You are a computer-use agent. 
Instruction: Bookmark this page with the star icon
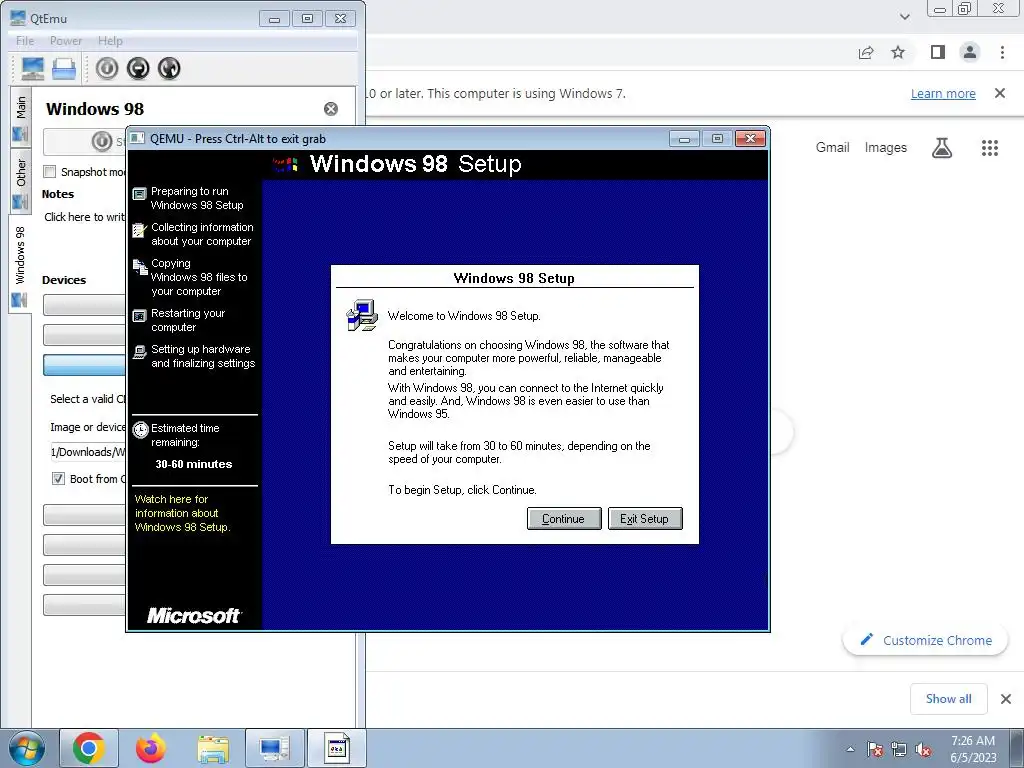[899, 52]
